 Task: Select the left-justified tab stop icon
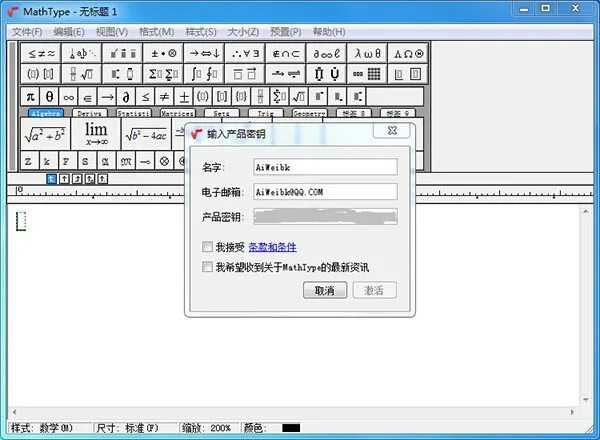(x=51, y=179)
